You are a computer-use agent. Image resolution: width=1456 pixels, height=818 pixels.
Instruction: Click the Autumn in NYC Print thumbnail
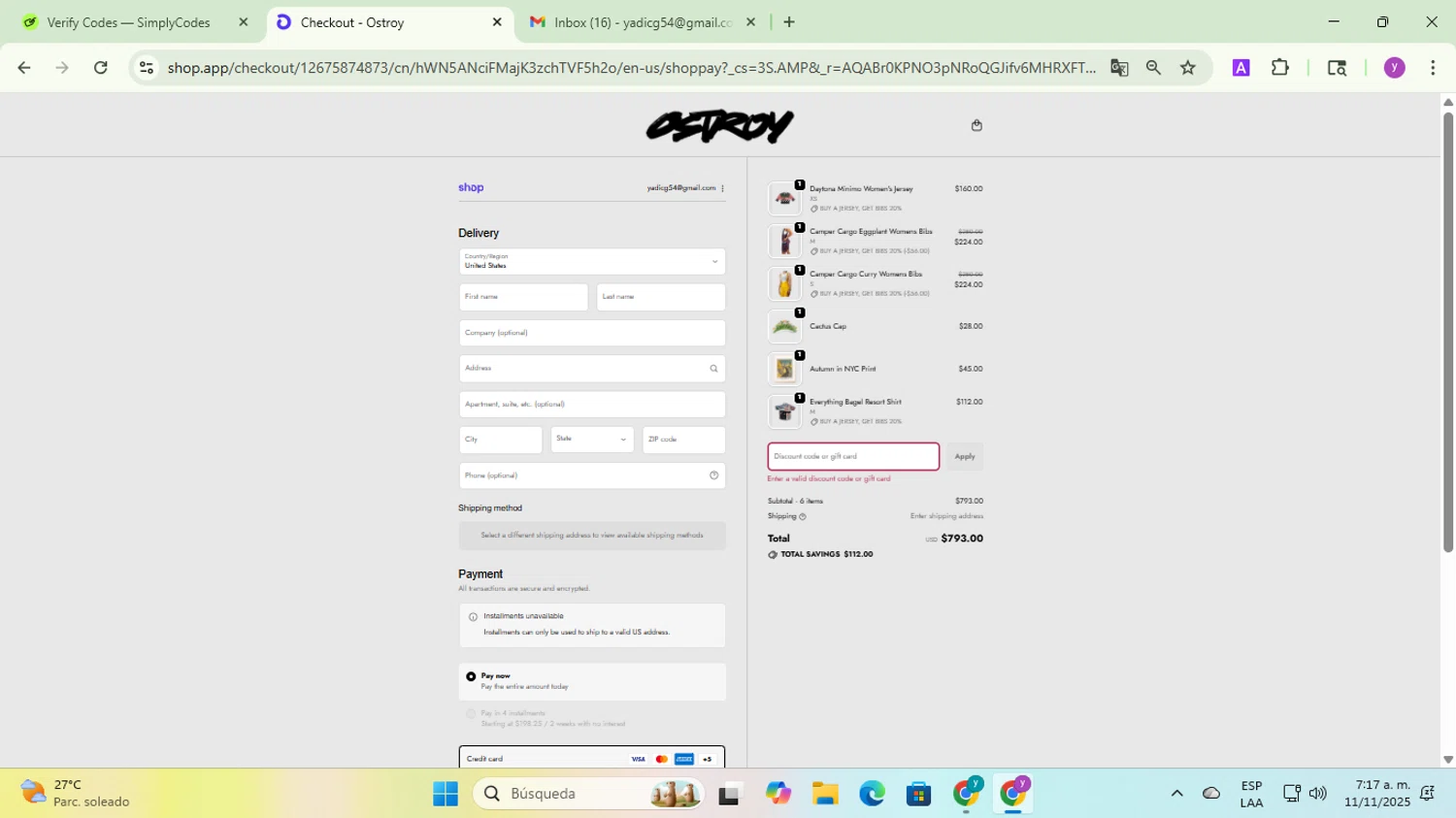[x=784, y=370]
